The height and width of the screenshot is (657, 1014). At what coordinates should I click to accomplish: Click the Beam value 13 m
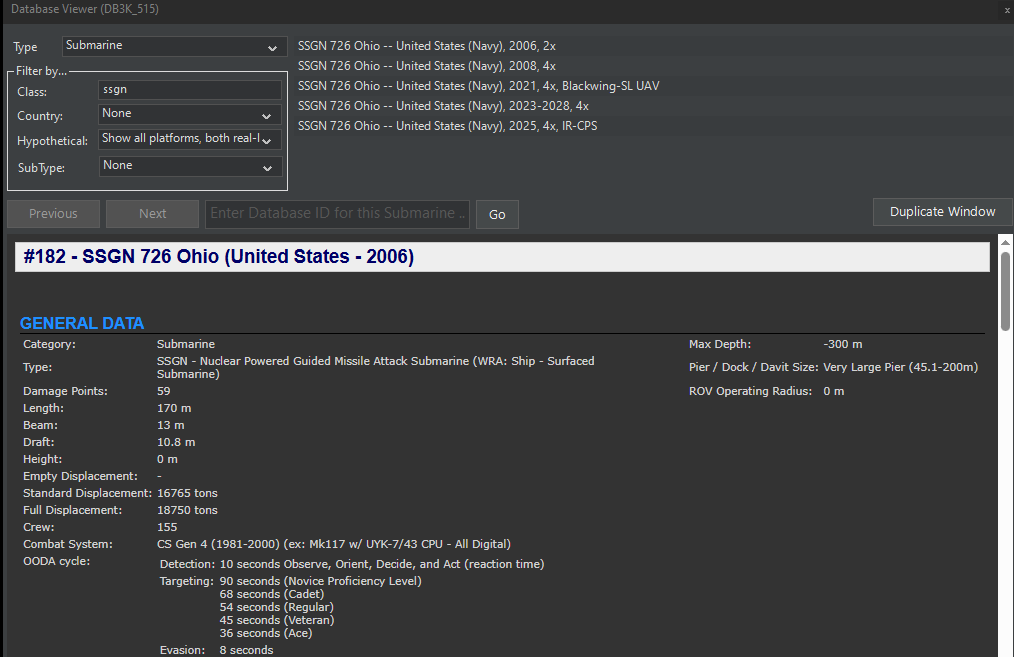coord(171,425)
